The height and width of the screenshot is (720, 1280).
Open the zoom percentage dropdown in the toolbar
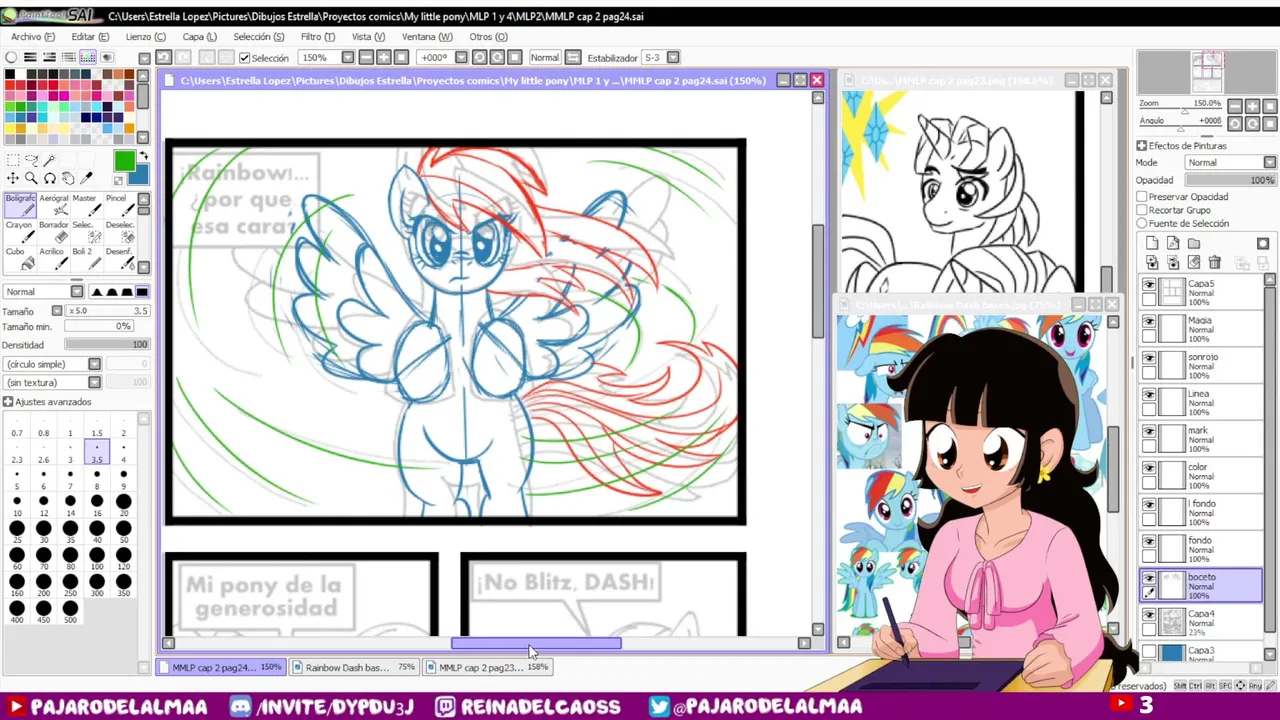pyautogui.click(x=346, y=58)
